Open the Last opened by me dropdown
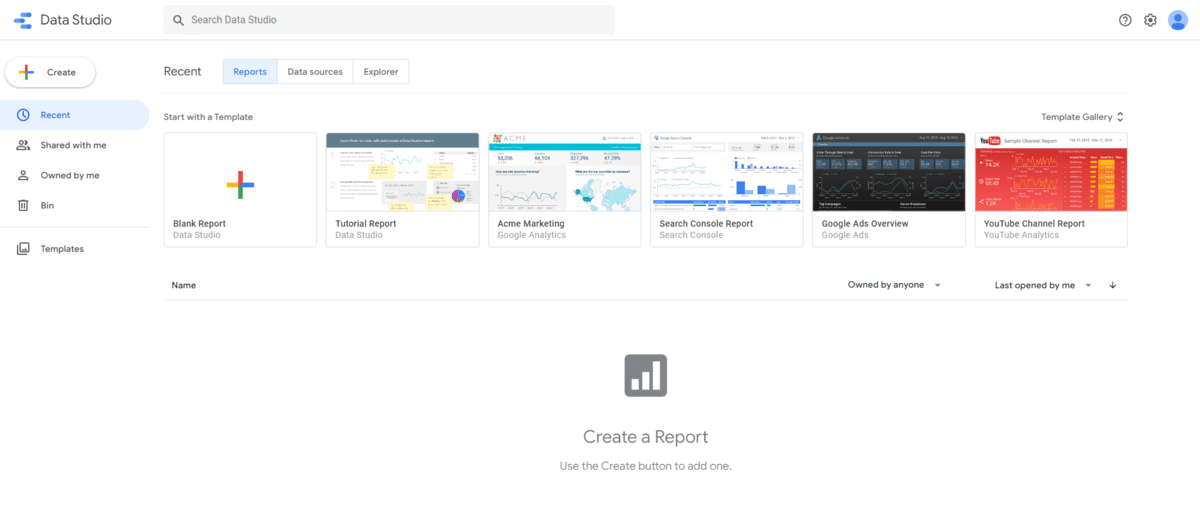Viewport: 1200px width, 525px height. [x=1043, y=285]
